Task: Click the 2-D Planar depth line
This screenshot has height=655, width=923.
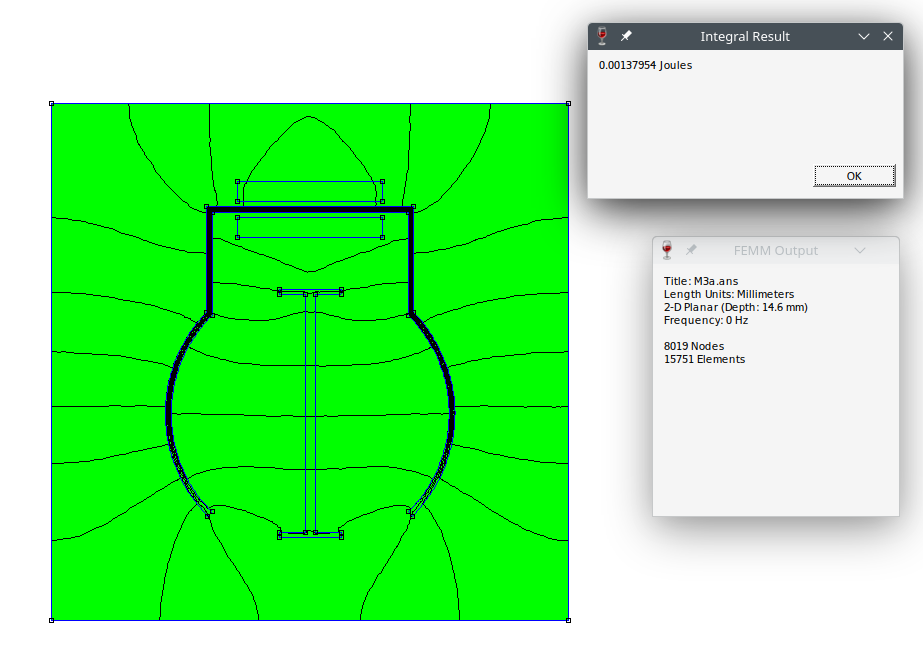Action: tap(736, 307)
